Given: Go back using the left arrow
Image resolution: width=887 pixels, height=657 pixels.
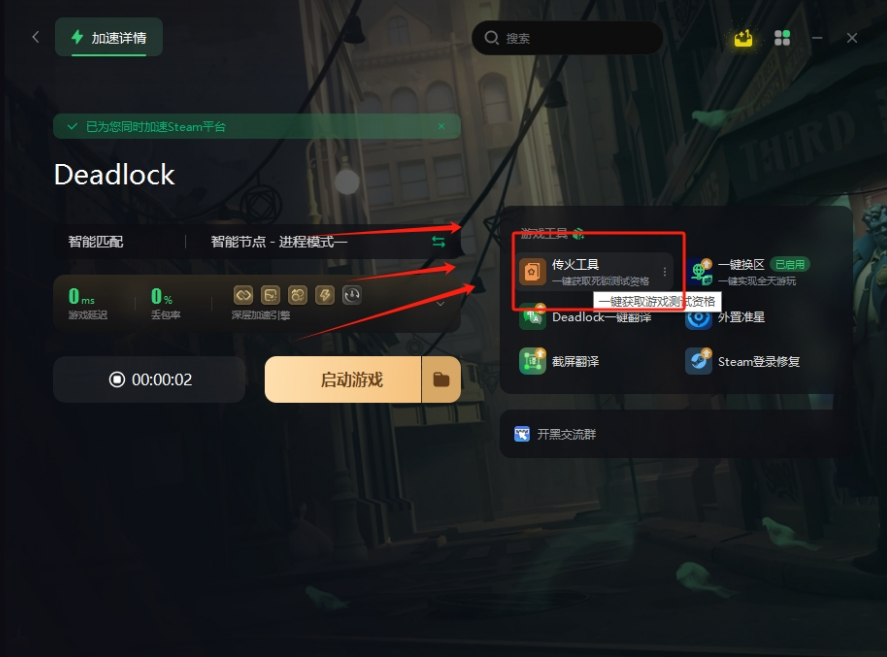Looking at the screenshot, I should pos(36,37).
